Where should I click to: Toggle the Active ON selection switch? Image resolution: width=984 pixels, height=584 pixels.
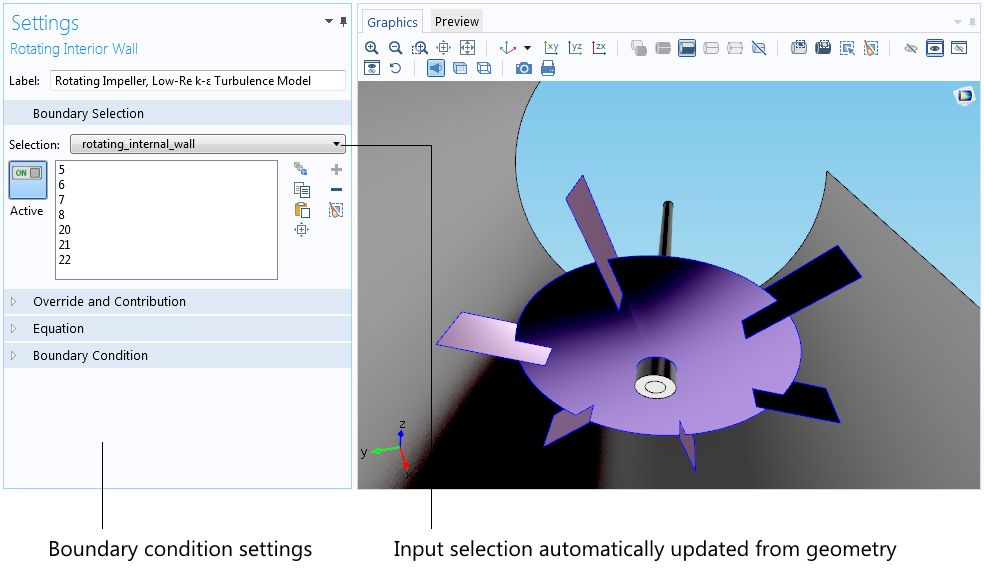click(x=28, y=179)
